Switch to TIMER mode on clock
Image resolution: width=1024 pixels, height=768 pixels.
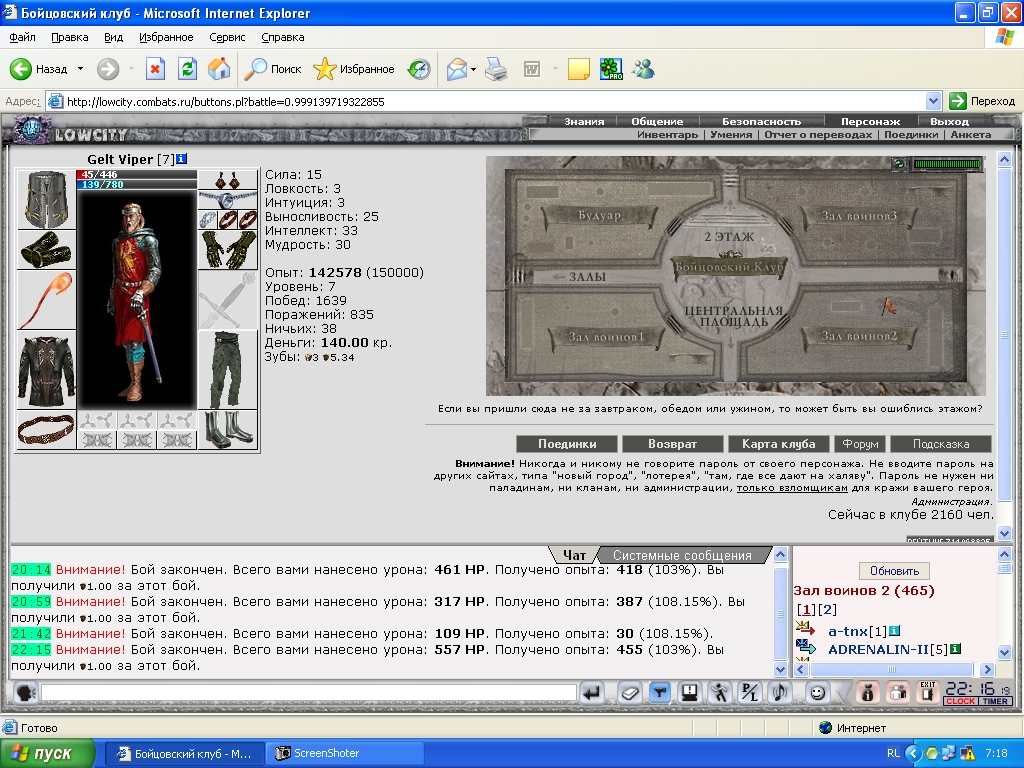[995, 701]
